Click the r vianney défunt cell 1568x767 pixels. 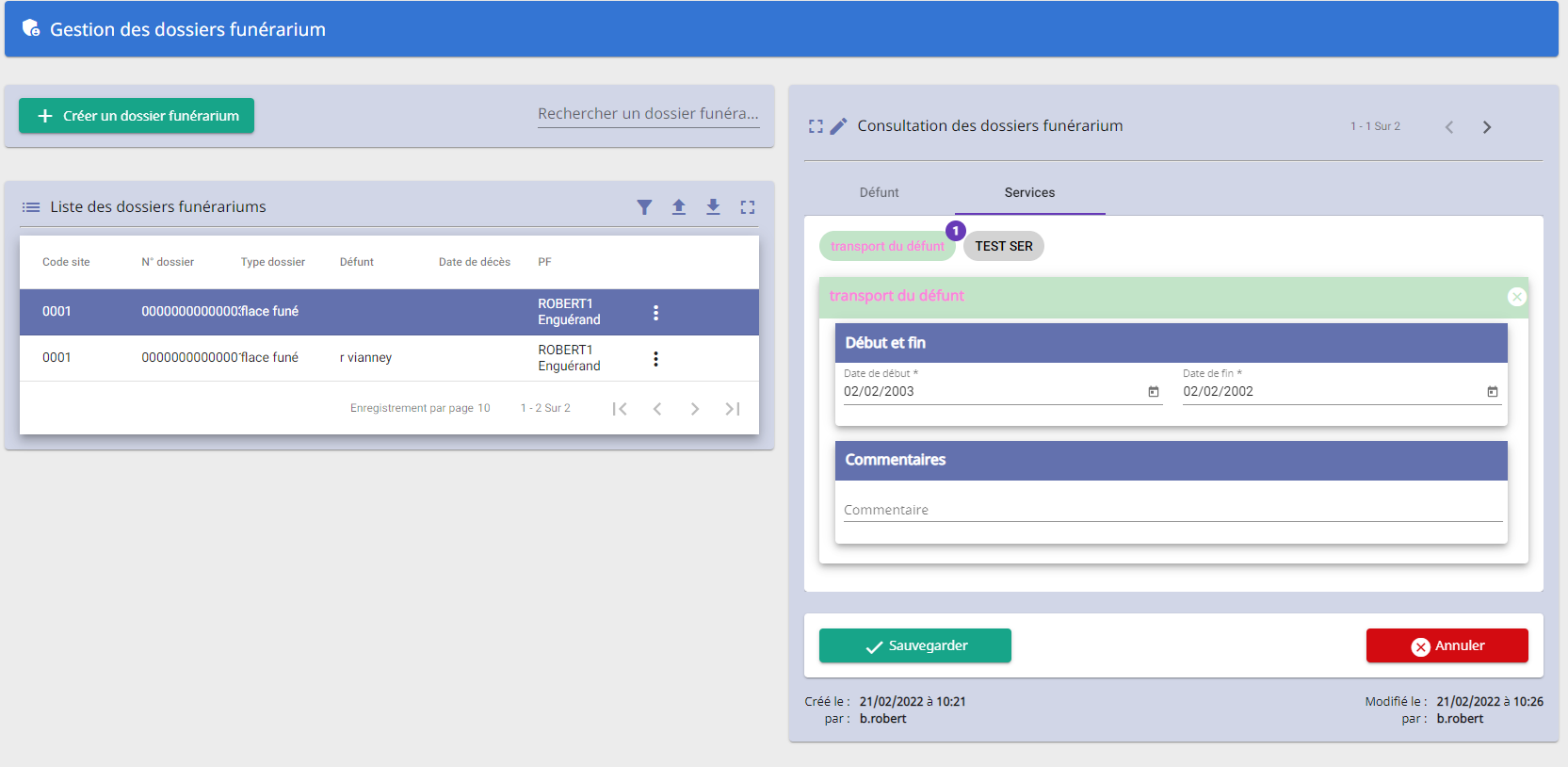pyautogui.click(x=365, y=358)
